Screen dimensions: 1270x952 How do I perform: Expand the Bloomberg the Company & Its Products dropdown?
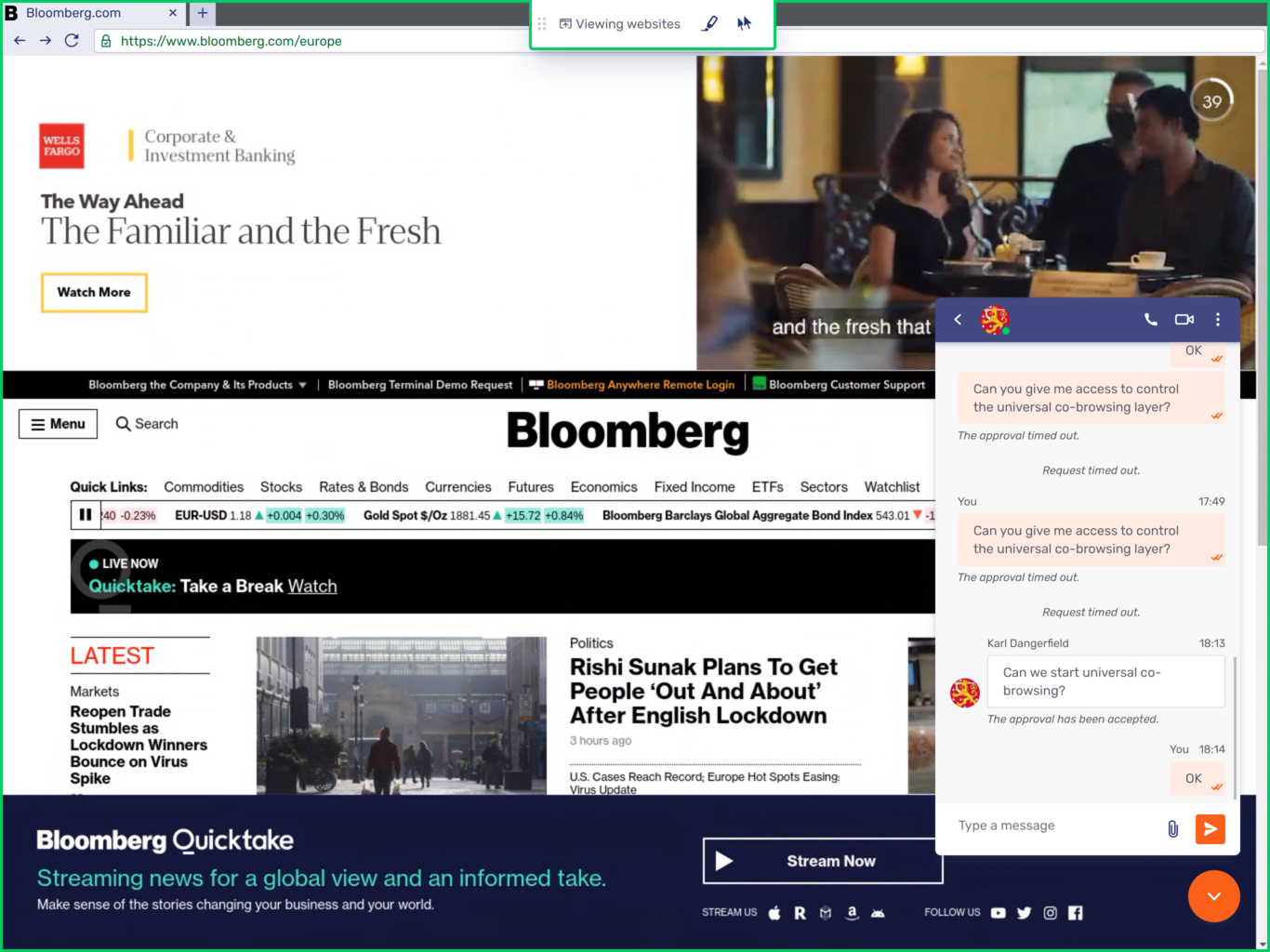coord(196,384)
